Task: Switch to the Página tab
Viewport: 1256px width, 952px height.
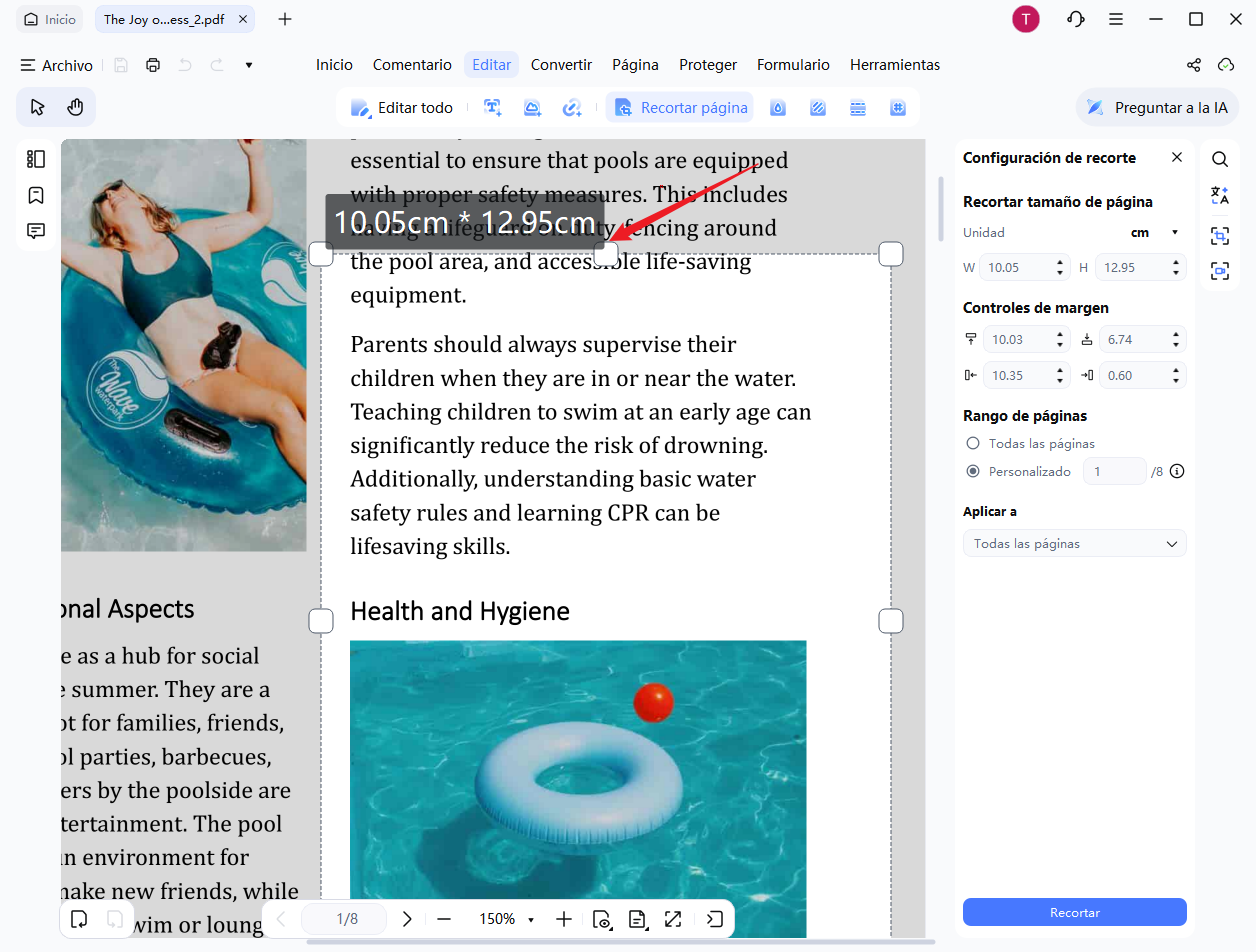Action: (635, 65)
